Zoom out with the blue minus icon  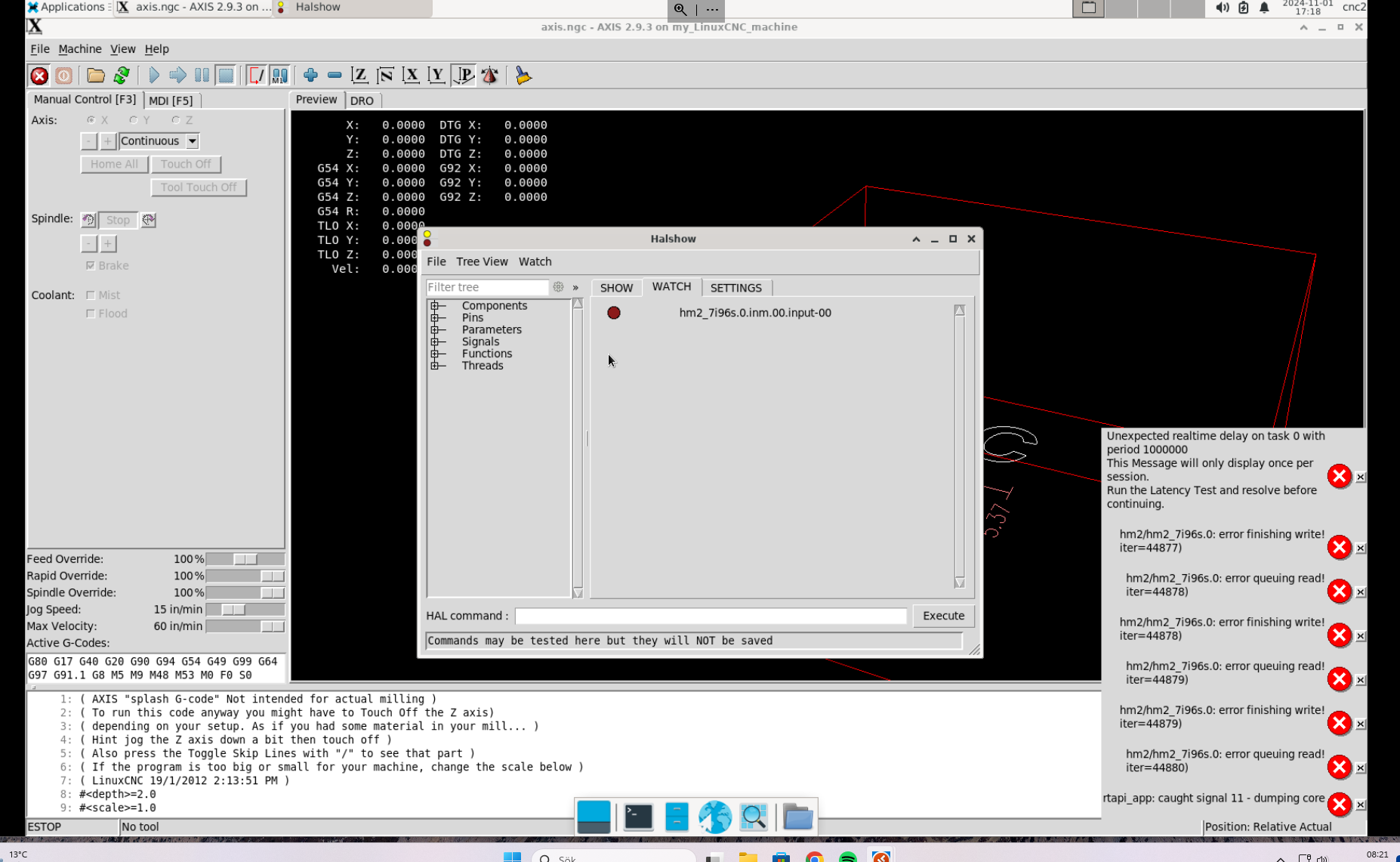pos(335,76)
